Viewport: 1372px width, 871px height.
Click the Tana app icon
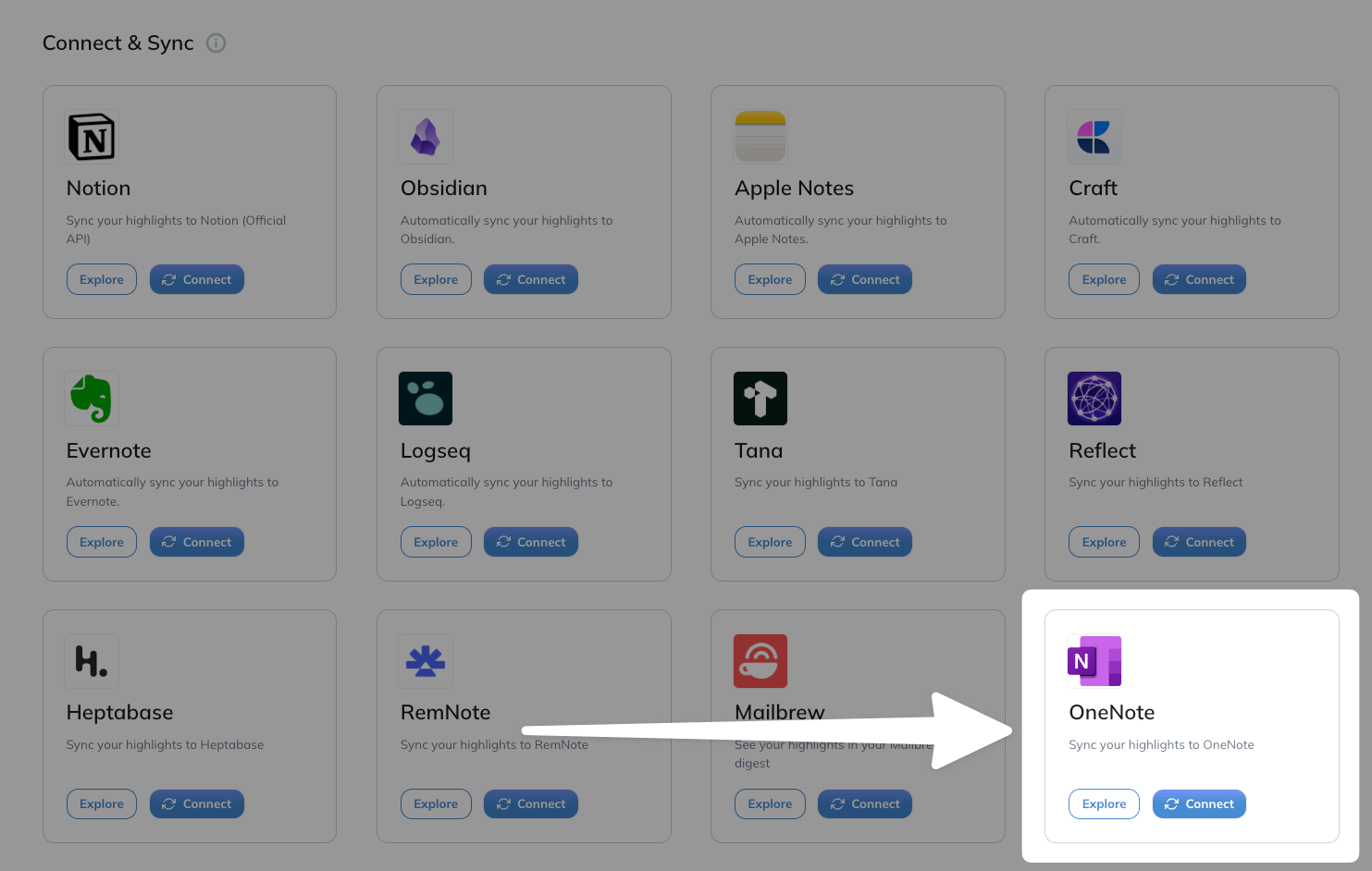760,399
